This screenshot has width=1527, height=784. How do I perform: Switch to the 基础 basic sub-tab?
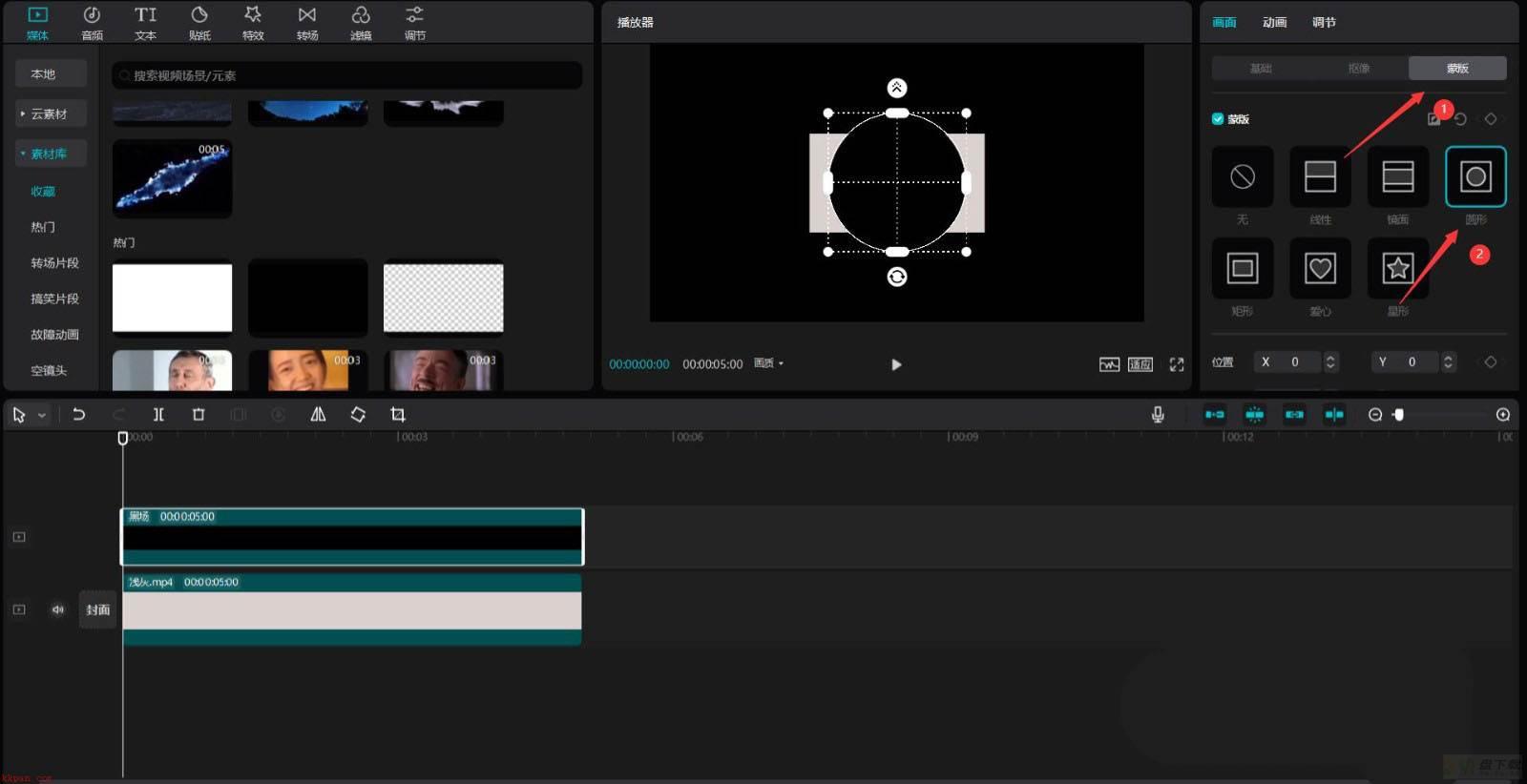click(x=1261, y=69)
